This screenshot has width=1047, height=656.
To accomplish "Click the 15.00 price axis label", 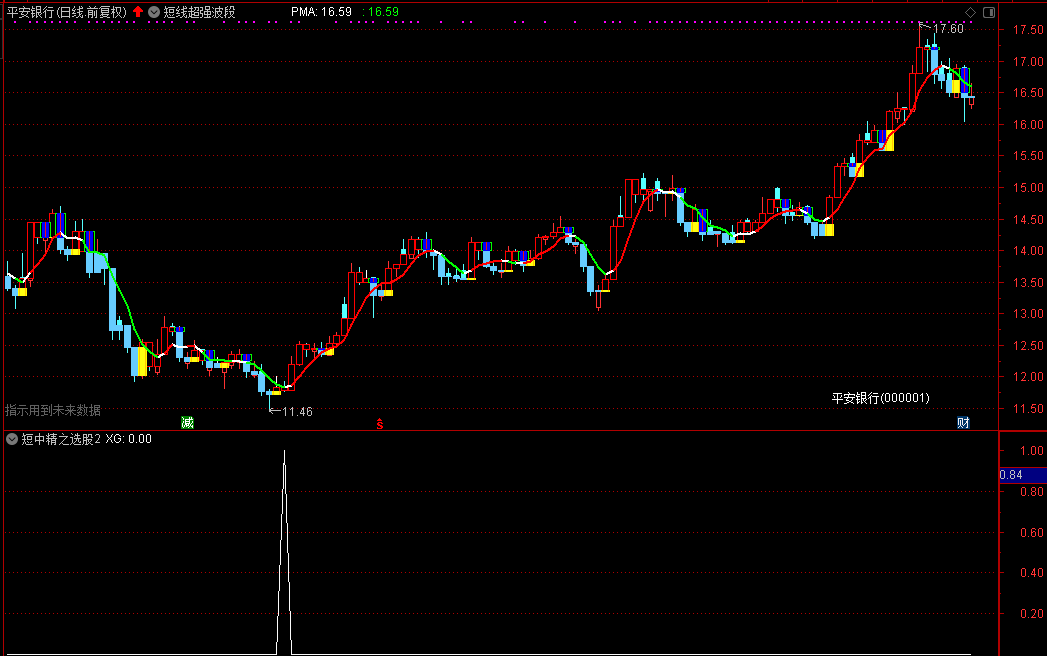I will point(1028,188).
